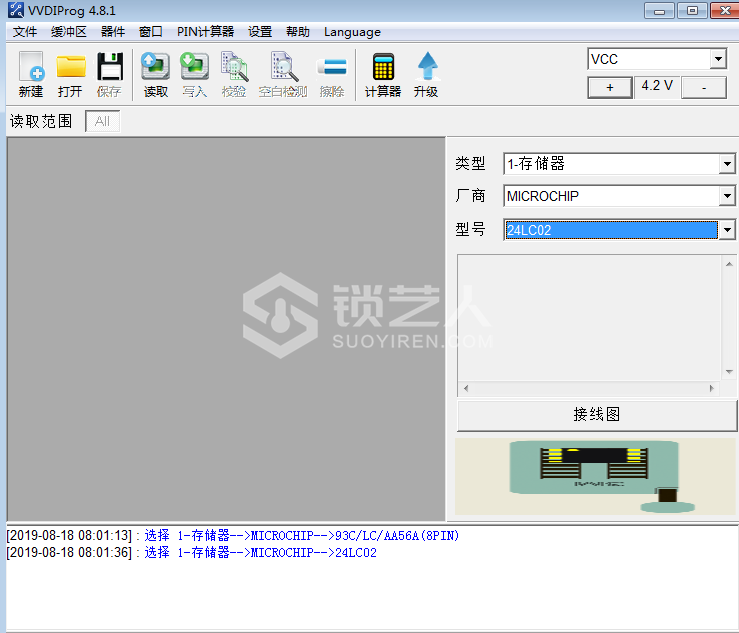The image size is (739, 633).
Task: Click the 写入 (Write) chip icon
Action: (195, 74)
